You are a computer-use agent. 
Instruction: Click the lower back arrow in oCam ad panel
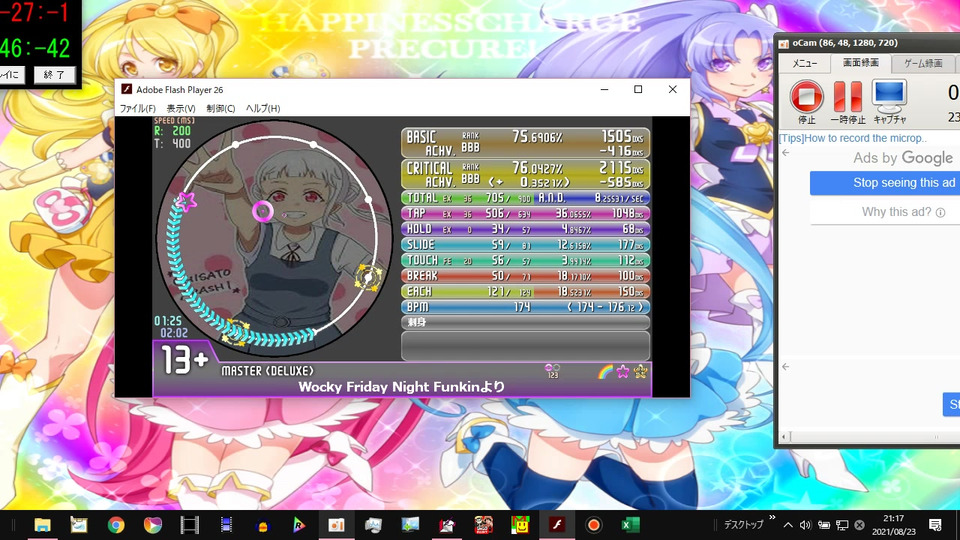click(x=786, y=367)
